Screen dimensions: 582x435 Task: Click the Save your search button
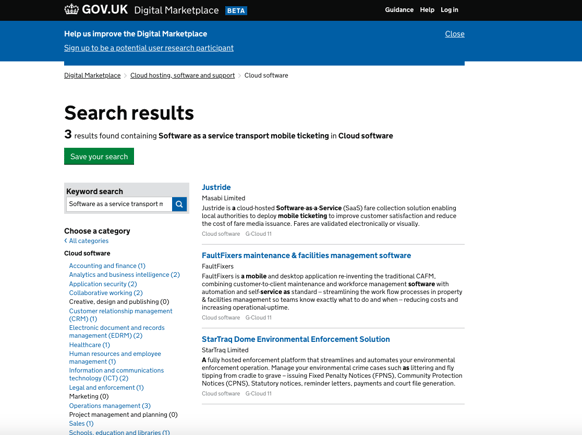point(99,156)
